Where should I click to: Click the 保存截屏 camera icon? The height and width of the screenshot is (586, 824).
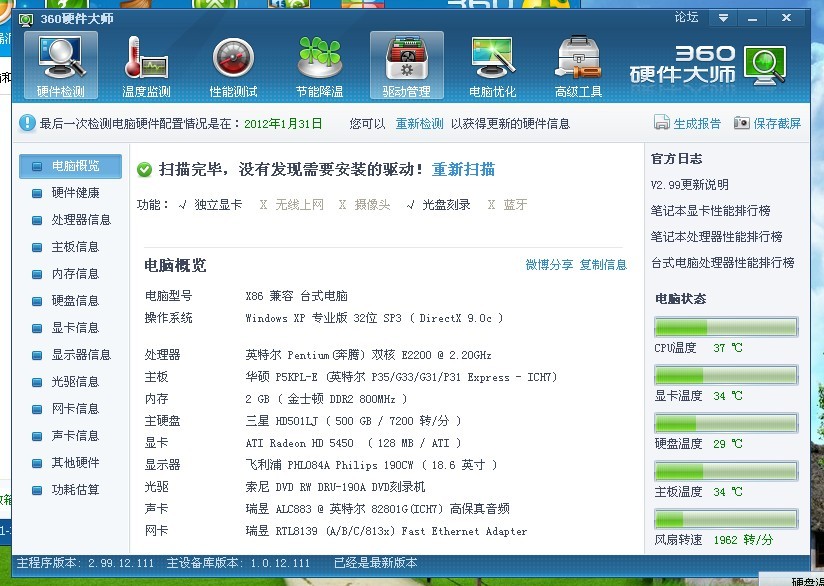tap(741, 122)
